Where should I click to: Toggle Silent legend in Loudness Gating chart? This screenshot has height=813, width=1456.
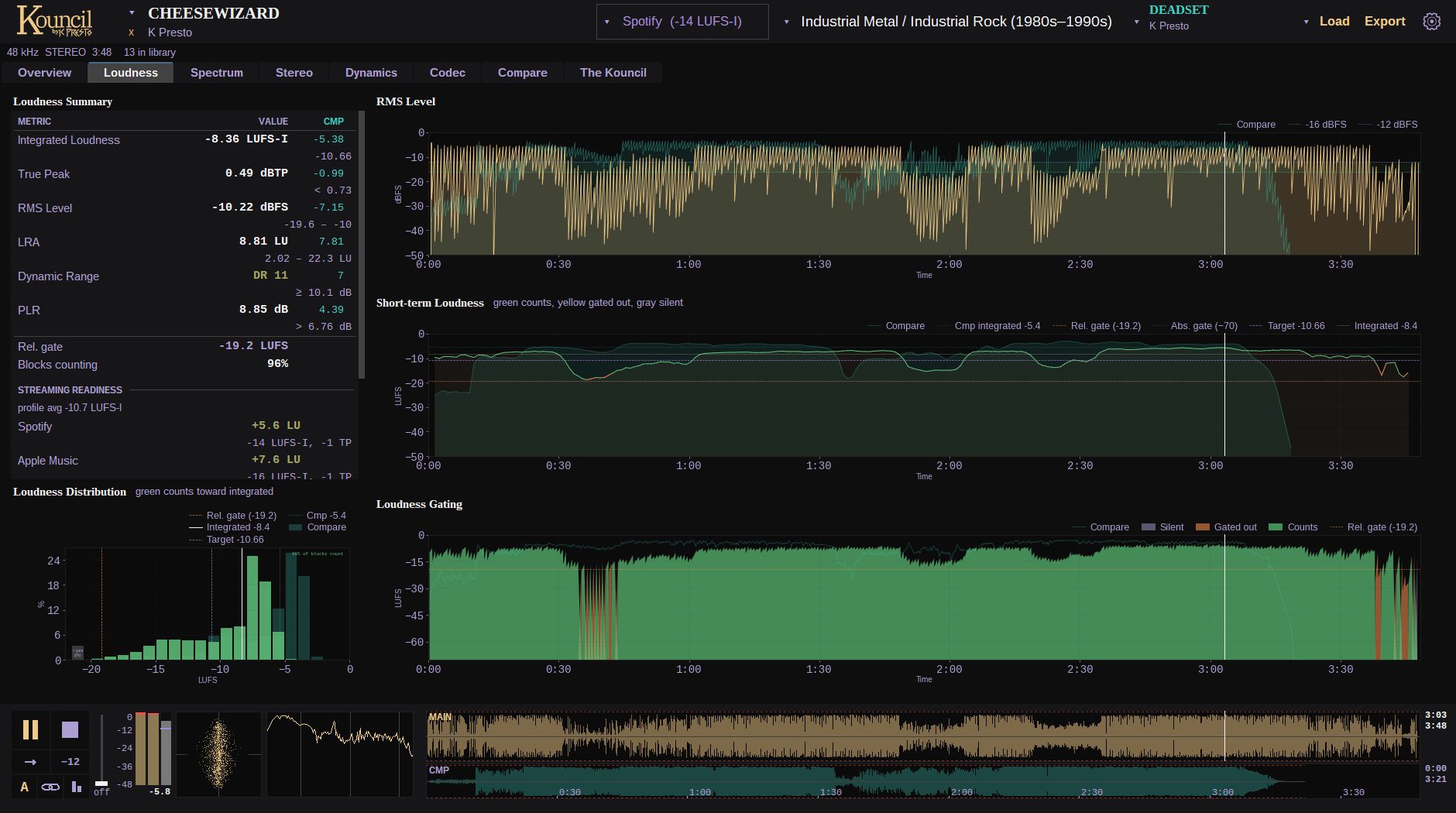tap(1162, 527)
